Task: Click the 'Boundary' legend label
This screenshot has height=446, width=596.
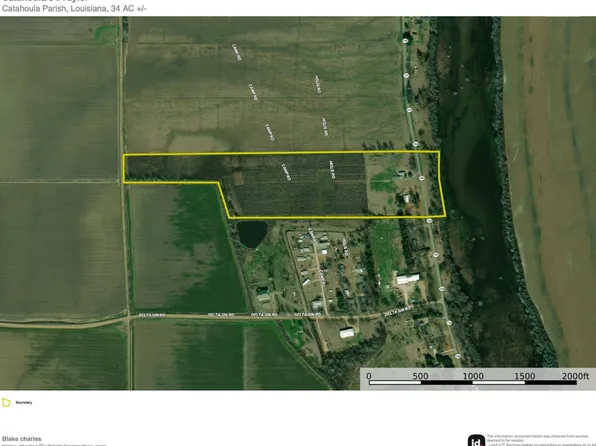Action: point(24,402)
